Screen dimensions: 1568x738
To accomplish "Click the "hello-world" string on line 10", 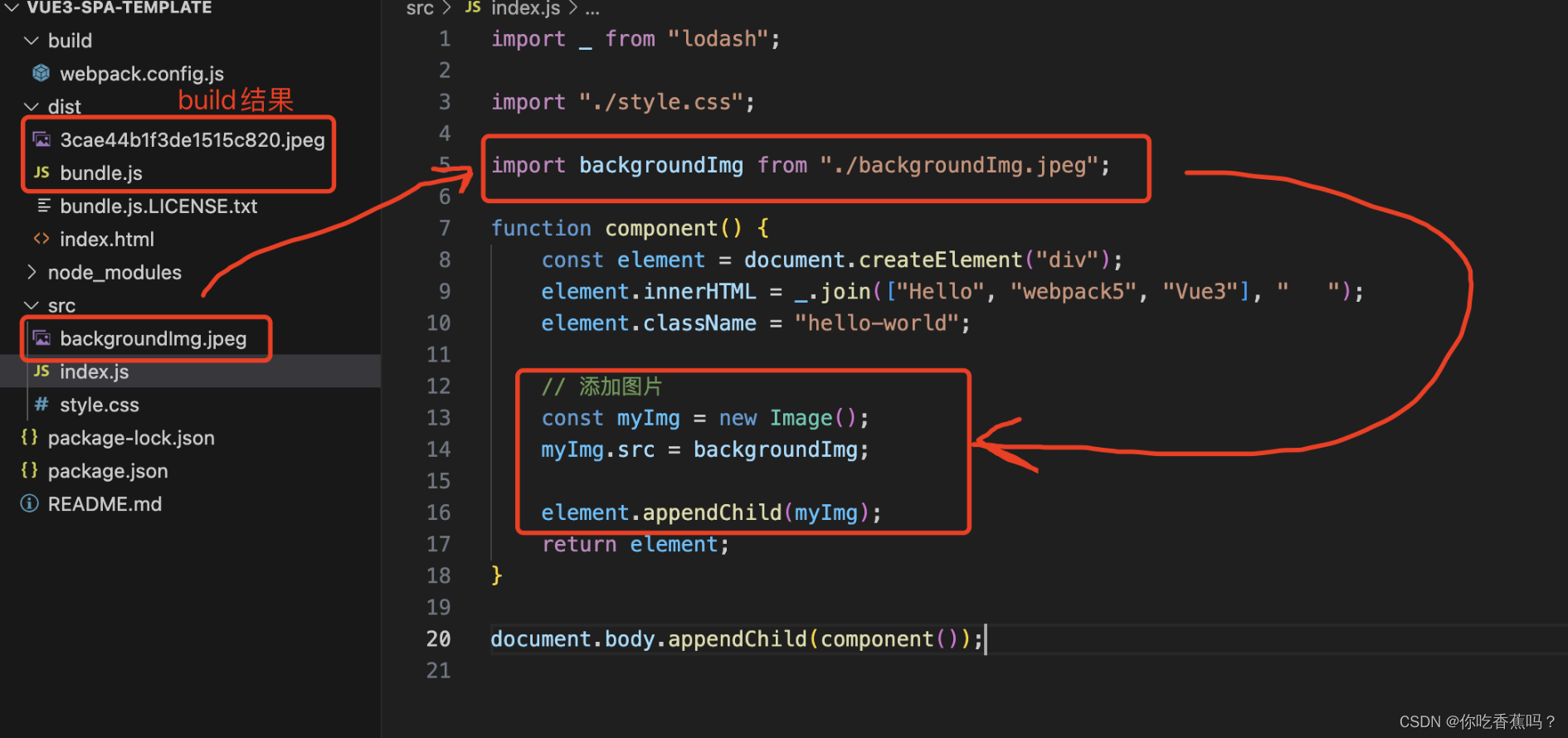I will (877, 323).
